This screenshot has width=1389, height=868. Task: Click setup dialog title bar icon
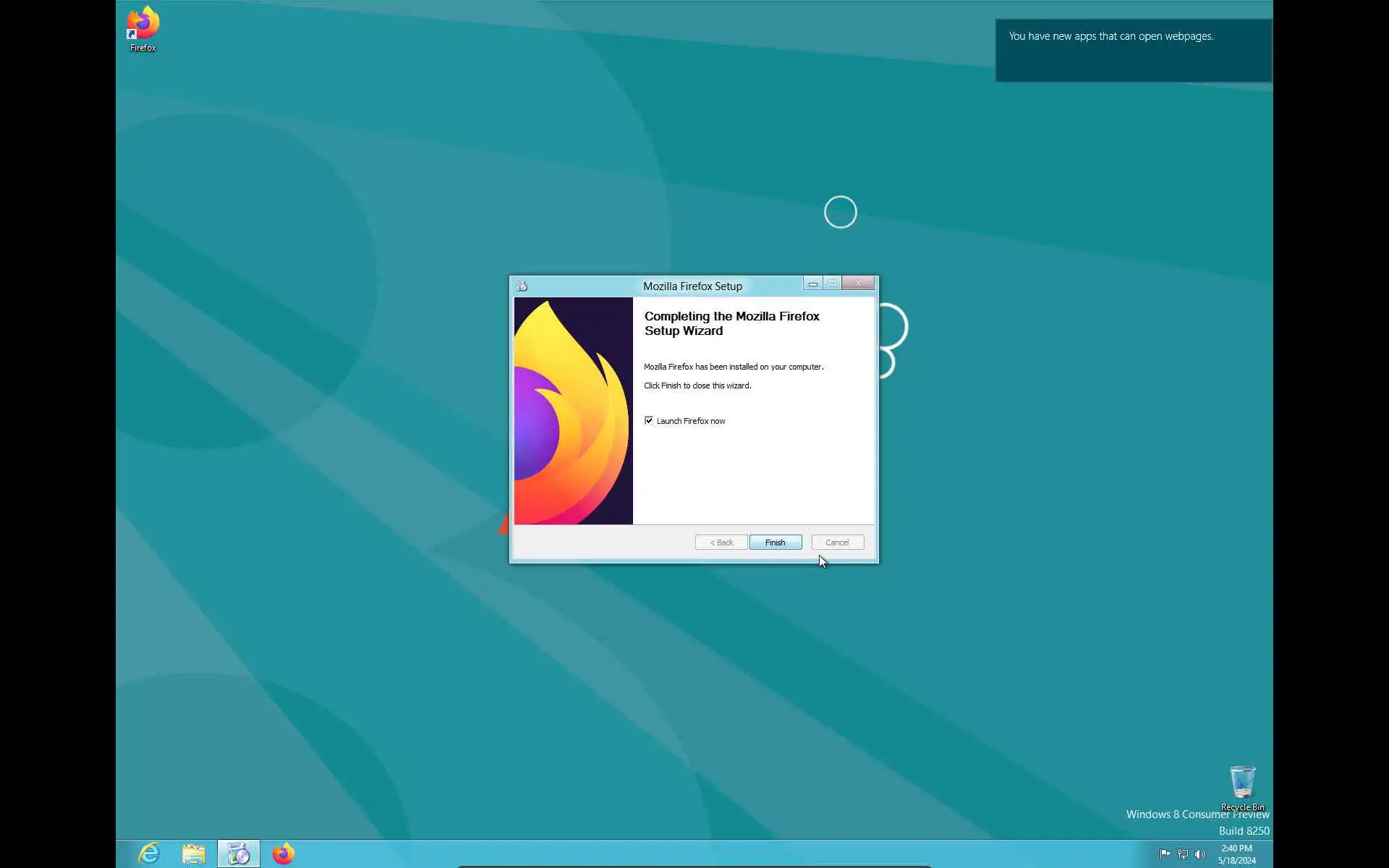point(522,286)
